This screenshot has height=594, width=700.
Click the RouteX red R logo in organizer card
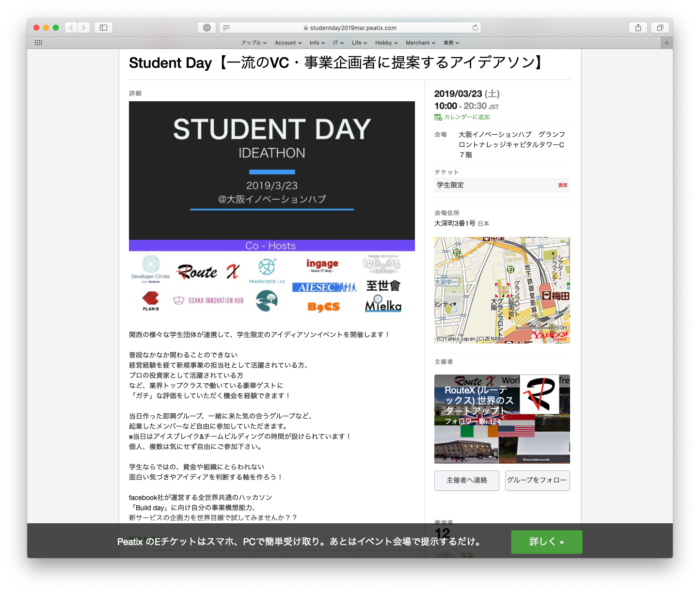click(x=540, y=394)
